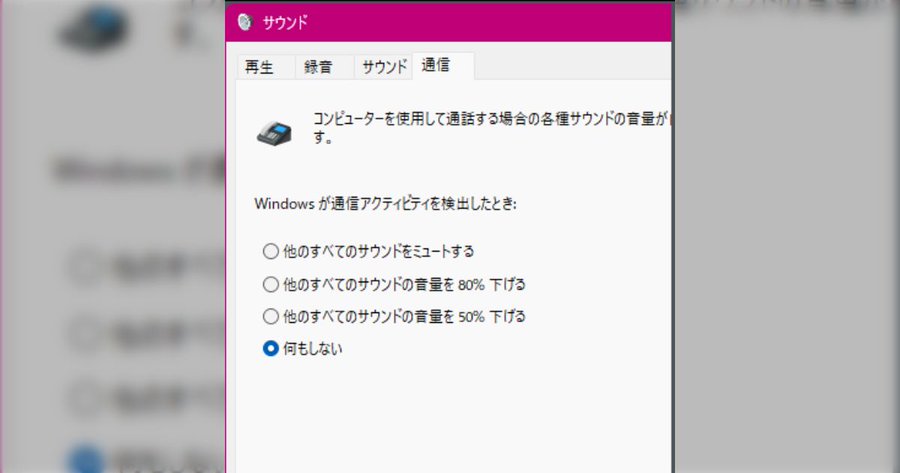This screenshot has height=473, width=900.
Task: Select the 通信 tab
Action: click(x=436, y=67)
